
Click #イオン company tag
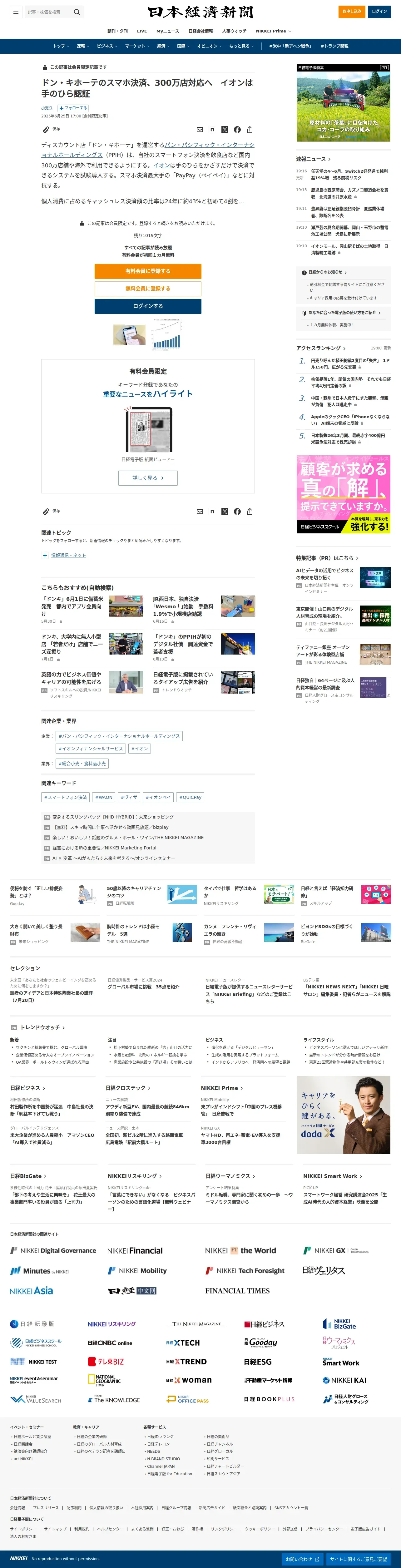pyautogui.click(x=139, y=749)
